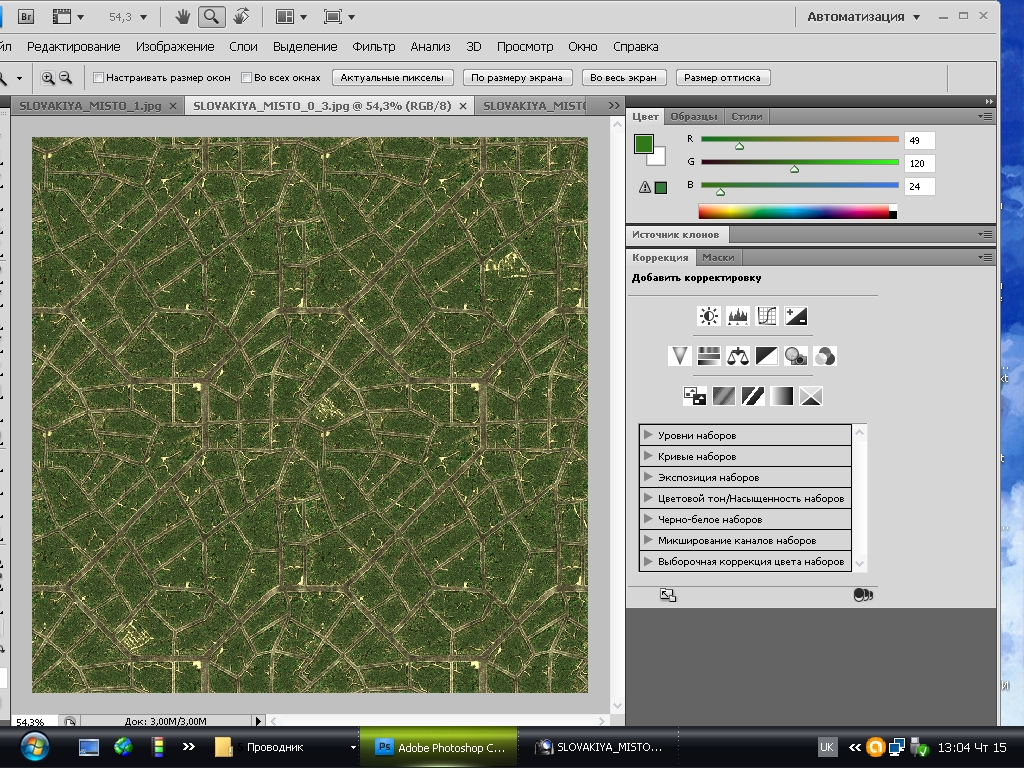
Task: Click the zoom out magnifier icon
Action: (66, 77)
